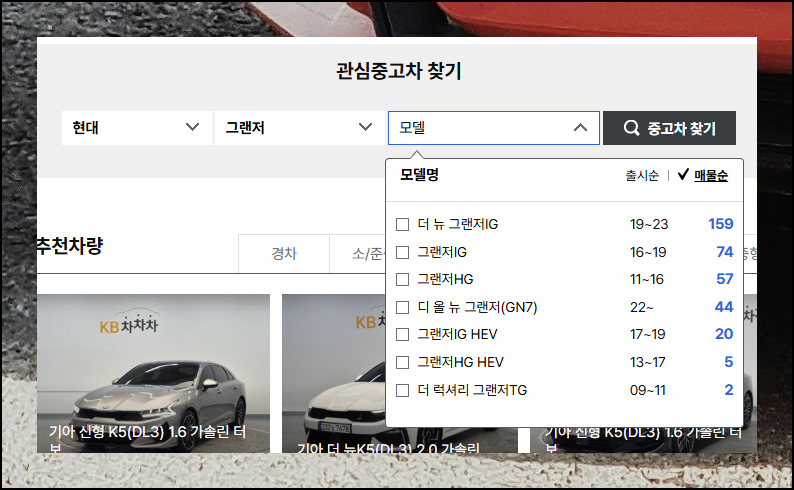This screenshot has height=490, width=794.
Task: Sort model list by 매물순
Action: pos(711,175)
